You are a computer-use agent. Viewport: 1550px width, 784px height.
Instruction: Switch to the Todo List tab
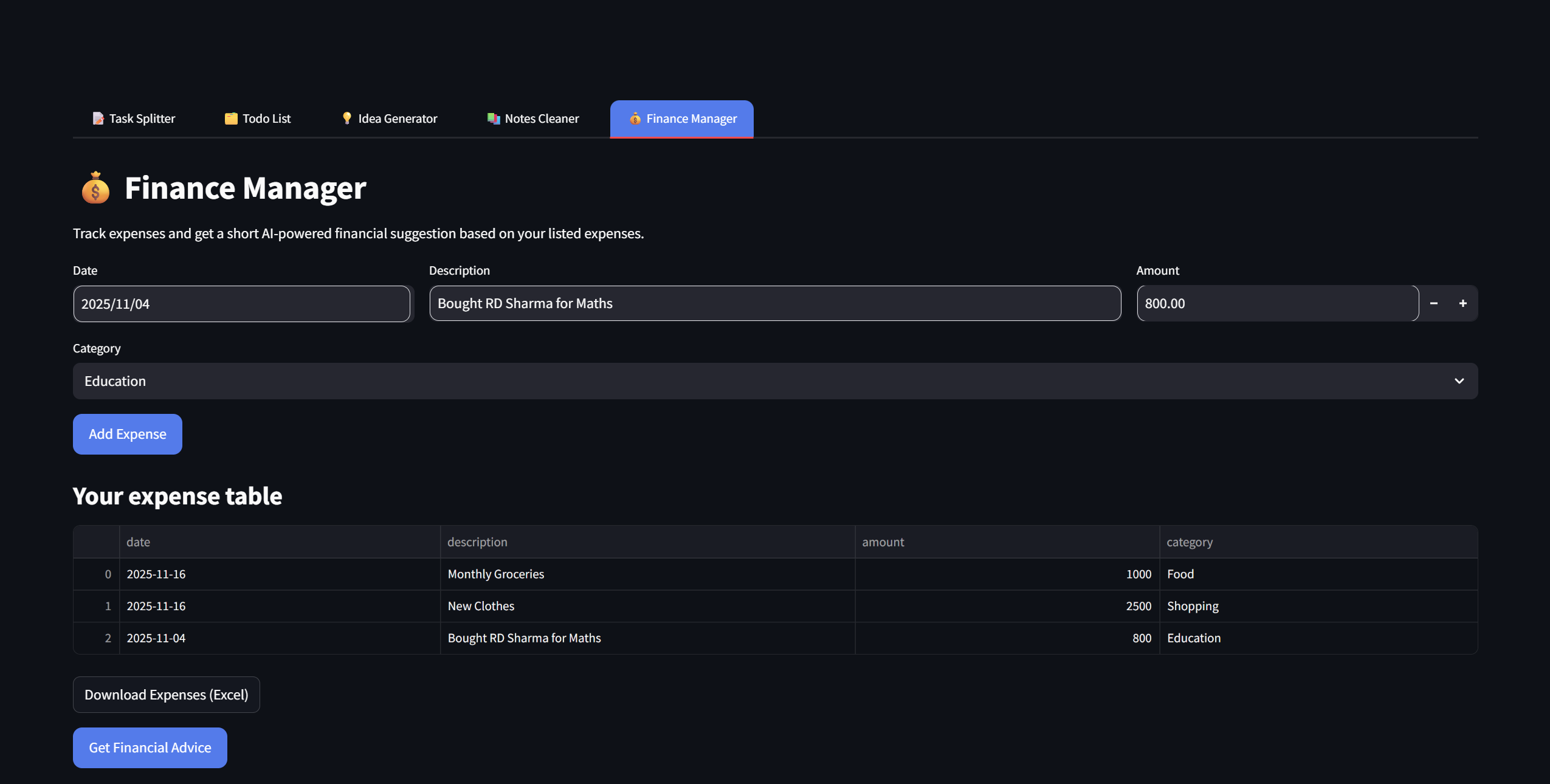pyautogui.click(x=258, y=119)
